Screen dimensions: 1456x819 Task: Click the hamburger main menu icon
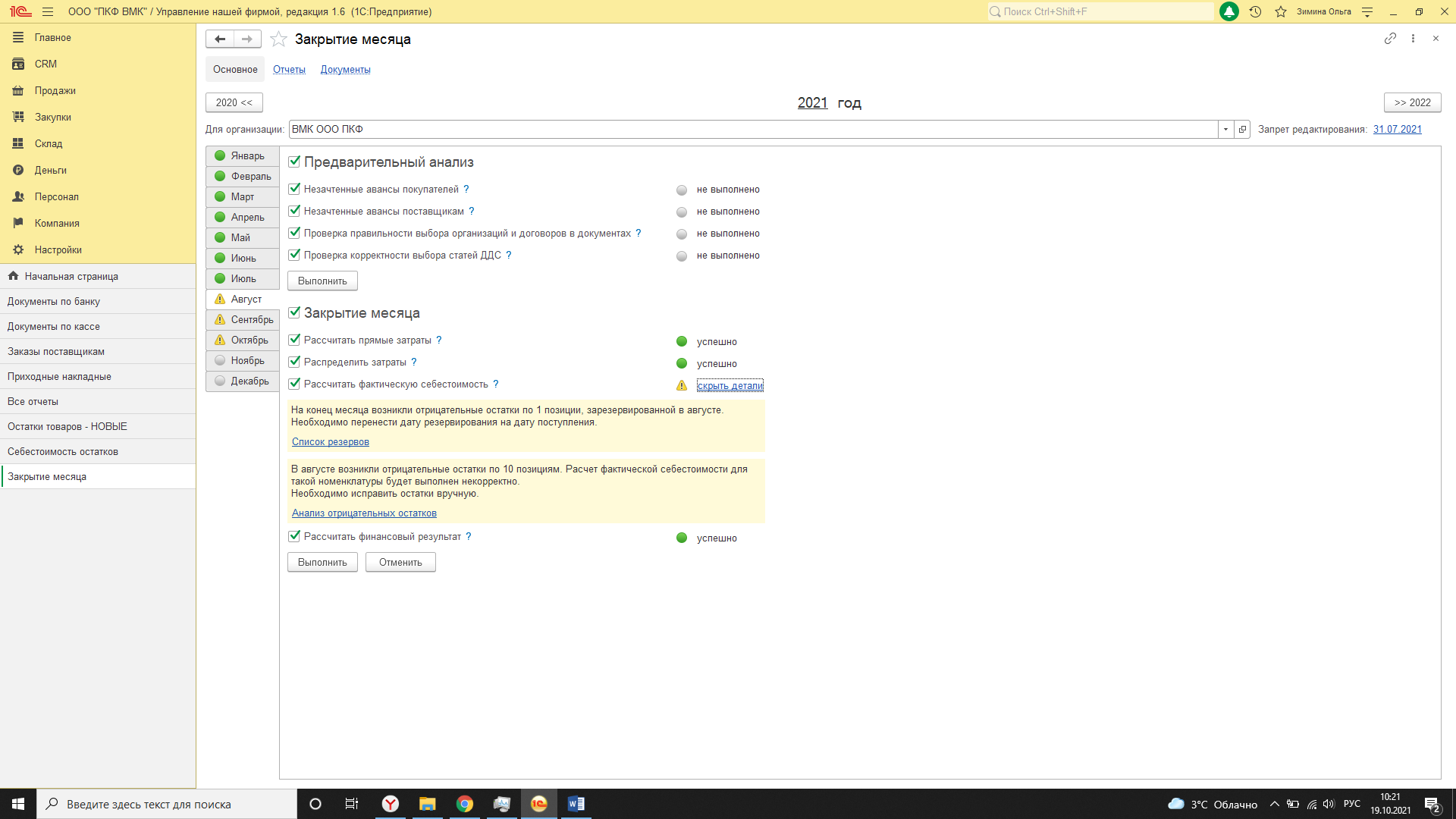click(48, 11)
